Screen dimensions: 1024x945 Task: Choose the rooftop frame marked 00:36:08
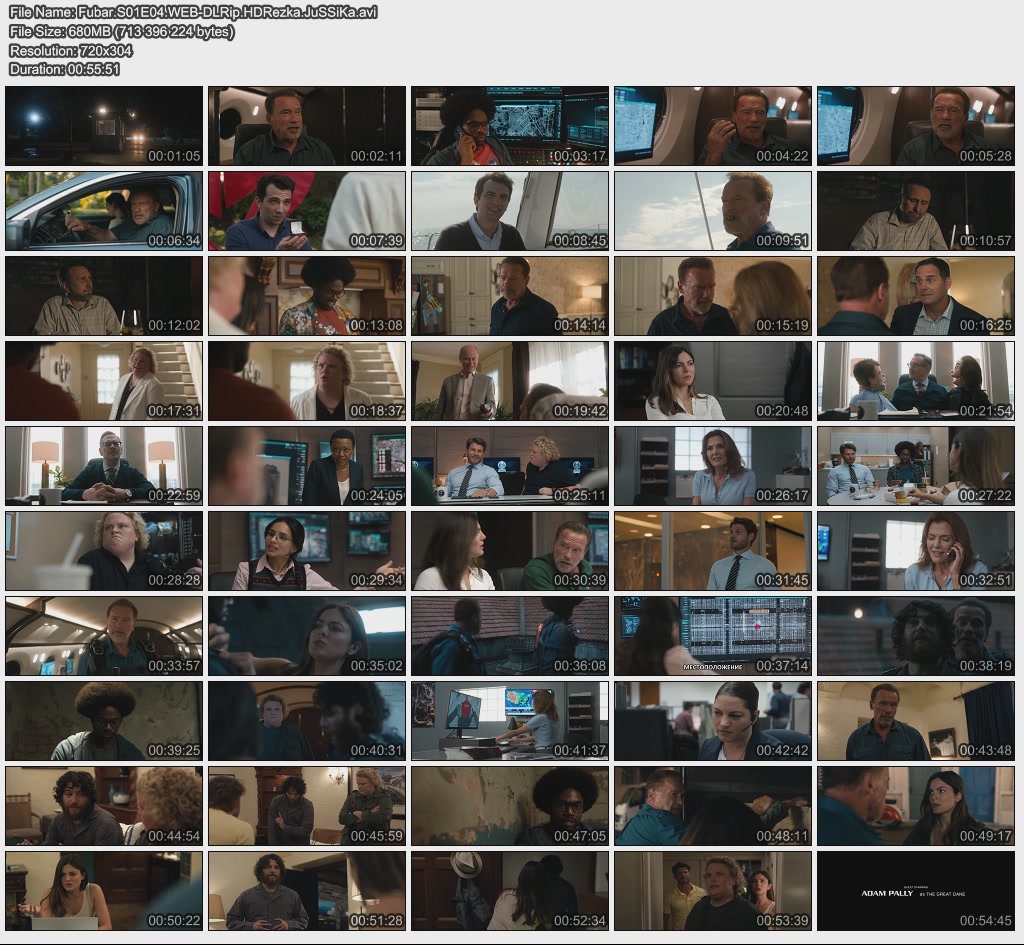pyautogui.click(x=510, y=636)
